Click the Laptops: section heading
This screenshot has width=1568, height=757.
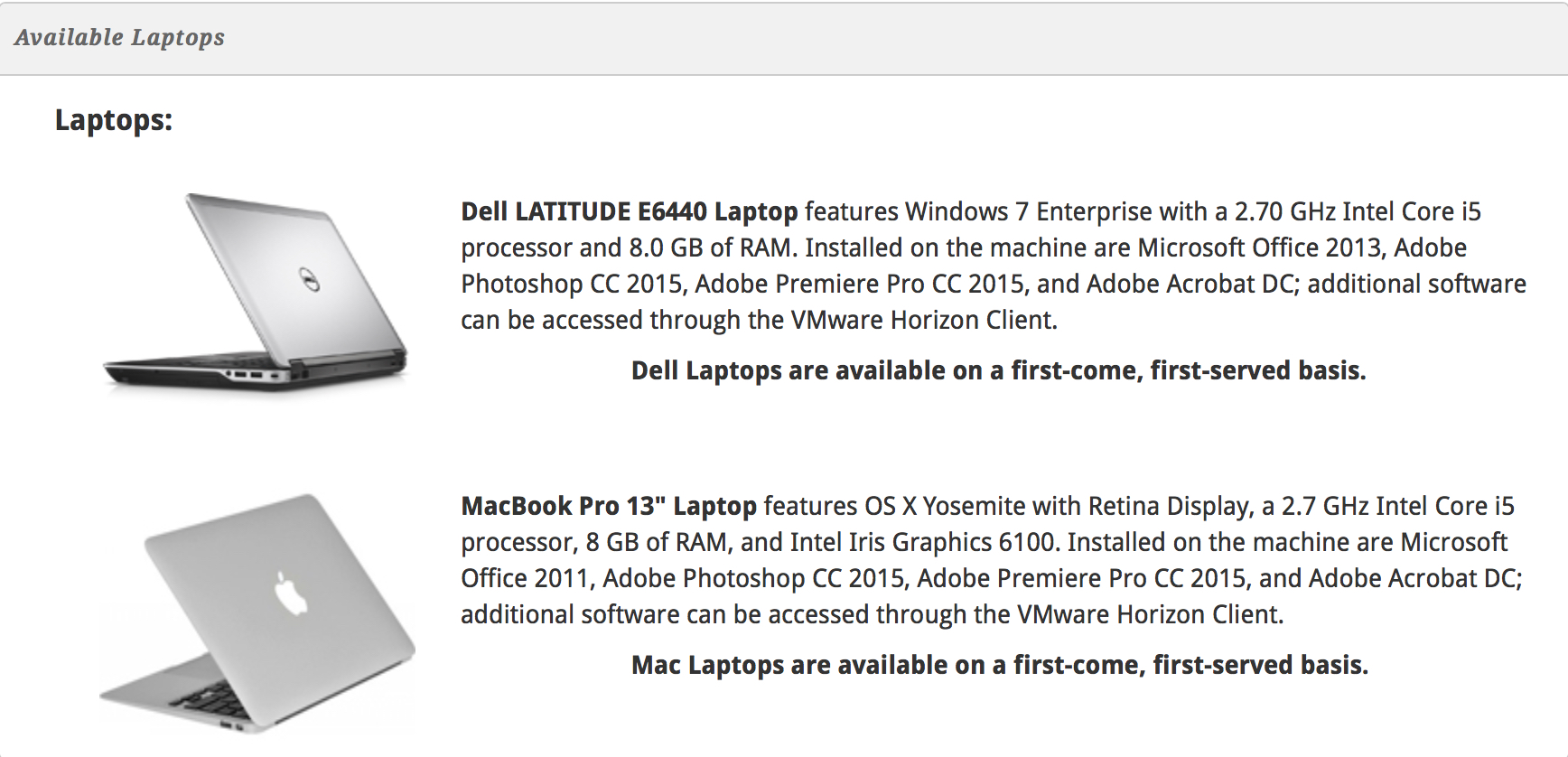click(113, 120)
